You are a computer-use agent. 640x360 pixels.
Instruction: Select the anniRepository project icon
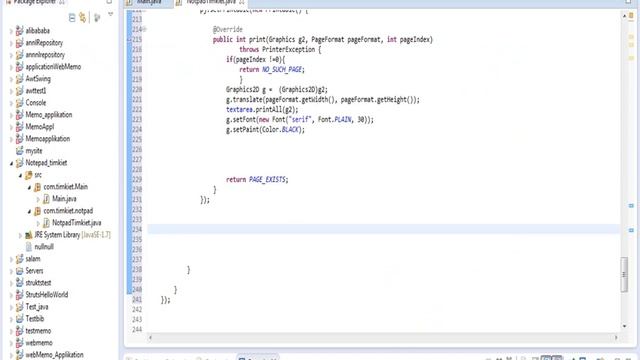point(19,43)
